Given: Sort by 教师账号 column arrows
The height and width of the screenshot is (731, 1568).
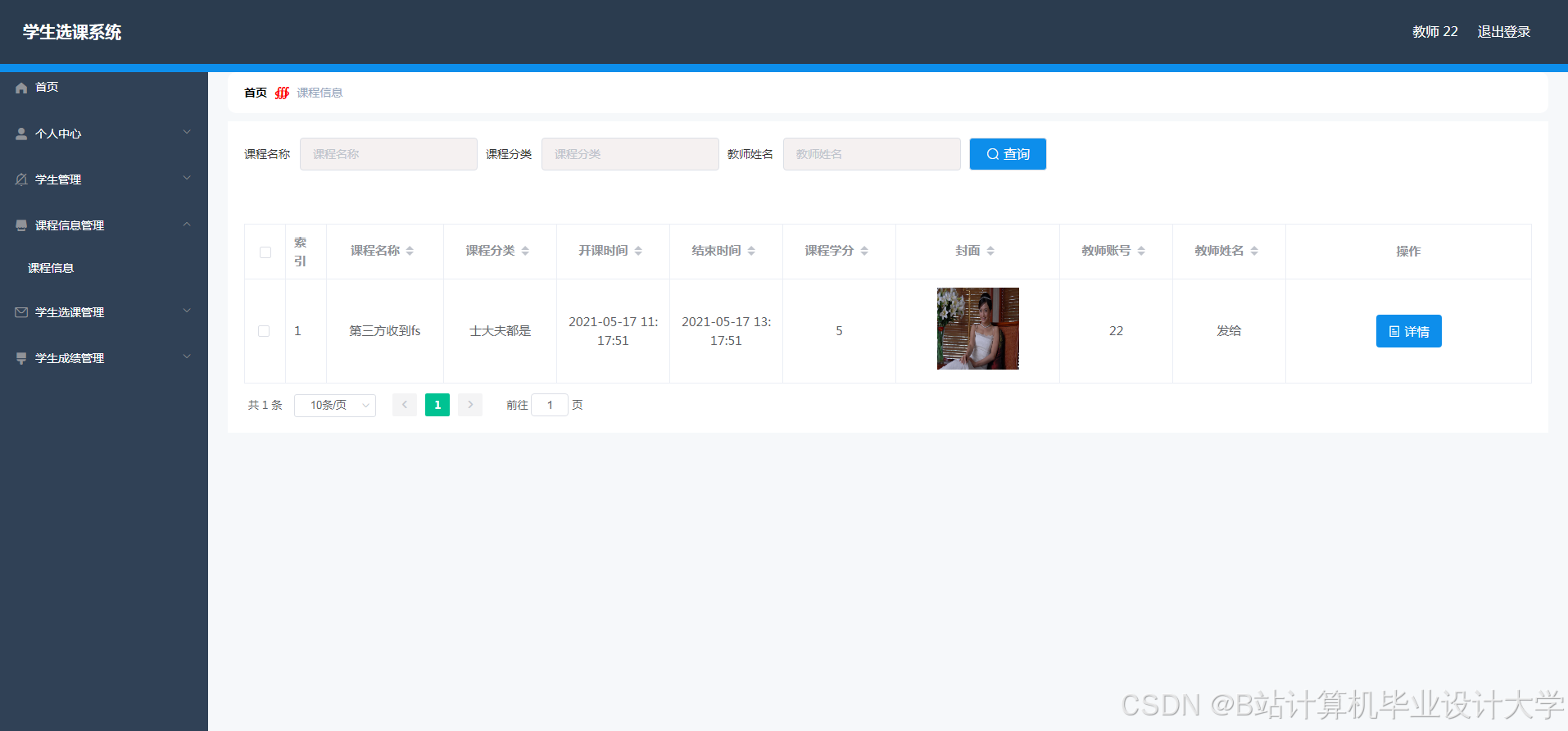Looking at the screenshot, I should coord(1141,251).
